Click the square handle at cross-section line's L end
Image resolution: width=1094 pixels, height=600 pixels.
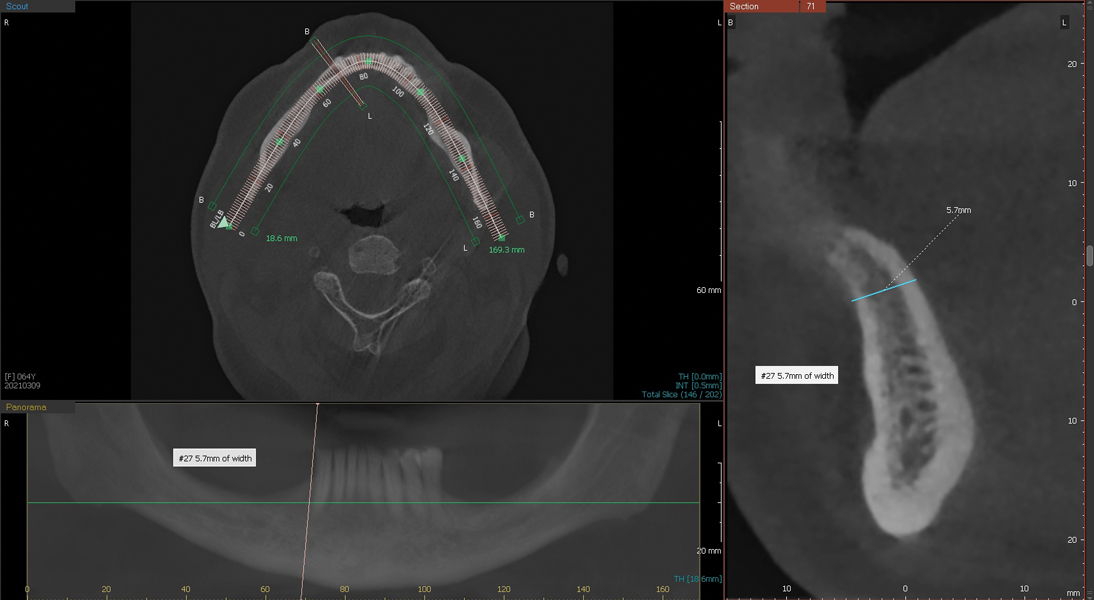[x=362, y=105]
